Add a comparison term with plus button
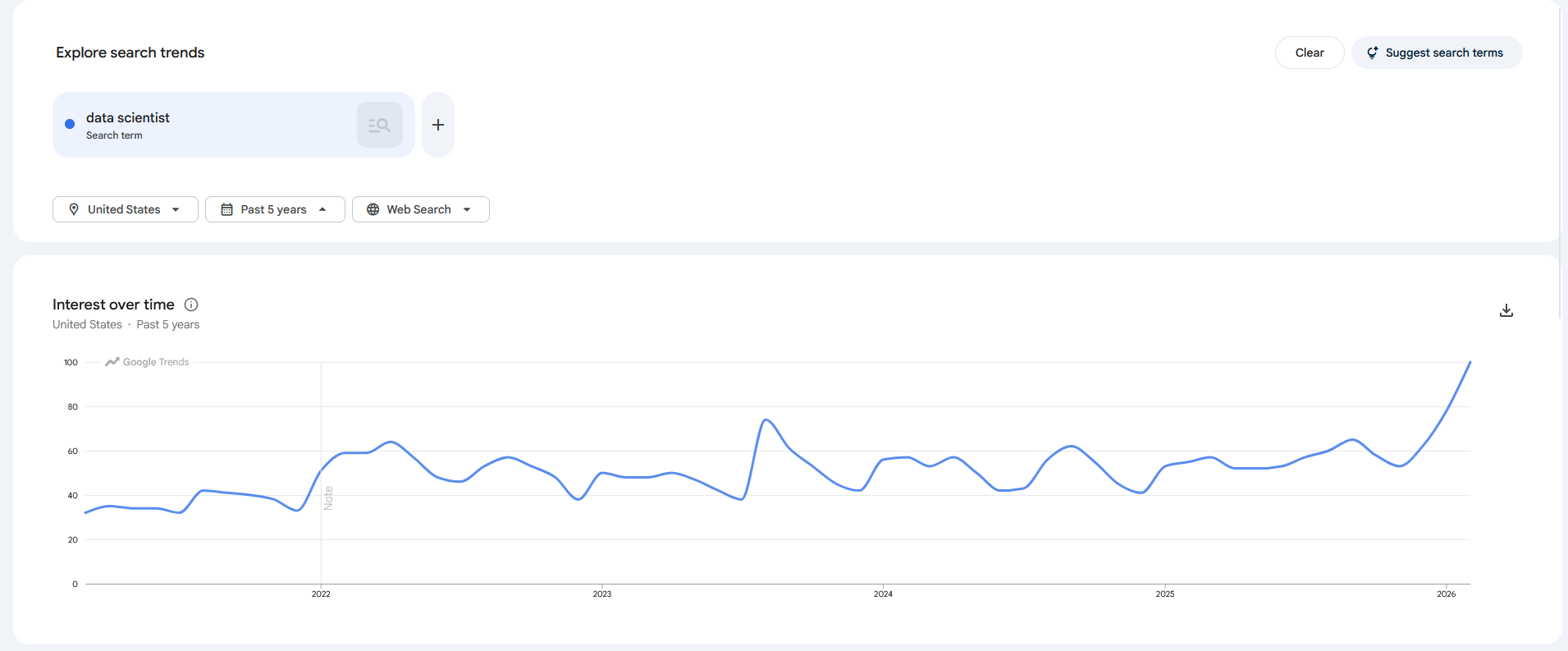This screenshot has height=651, width=1568. point(438,125)
